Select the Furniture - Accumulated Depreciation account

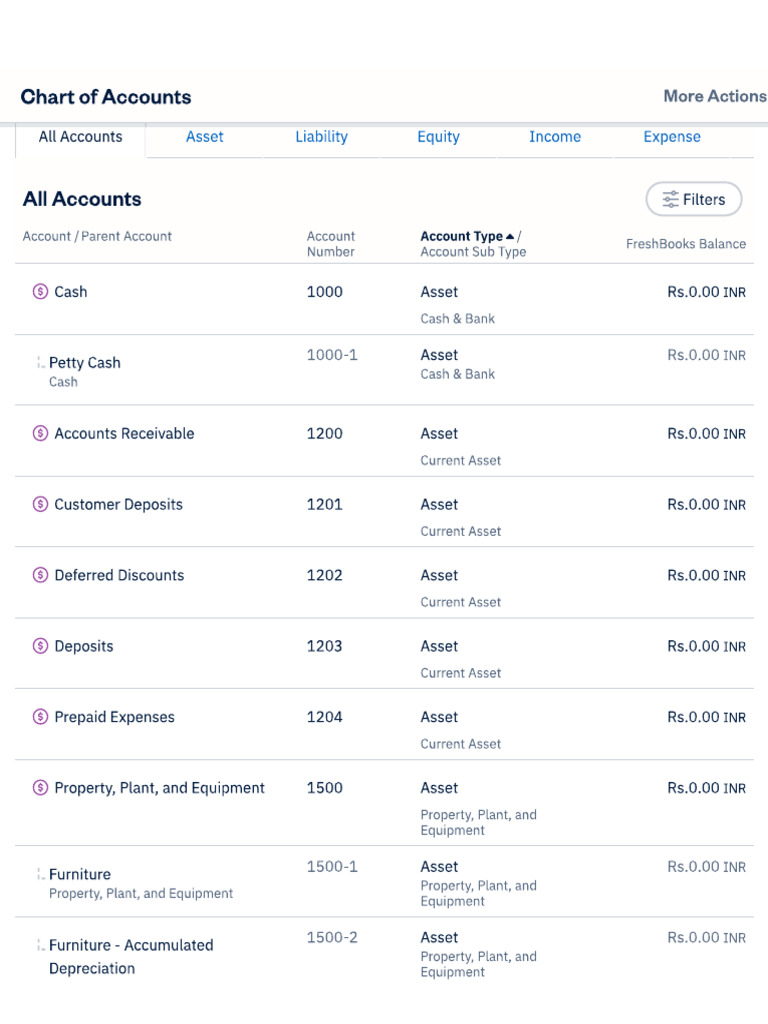coord(131,945)
